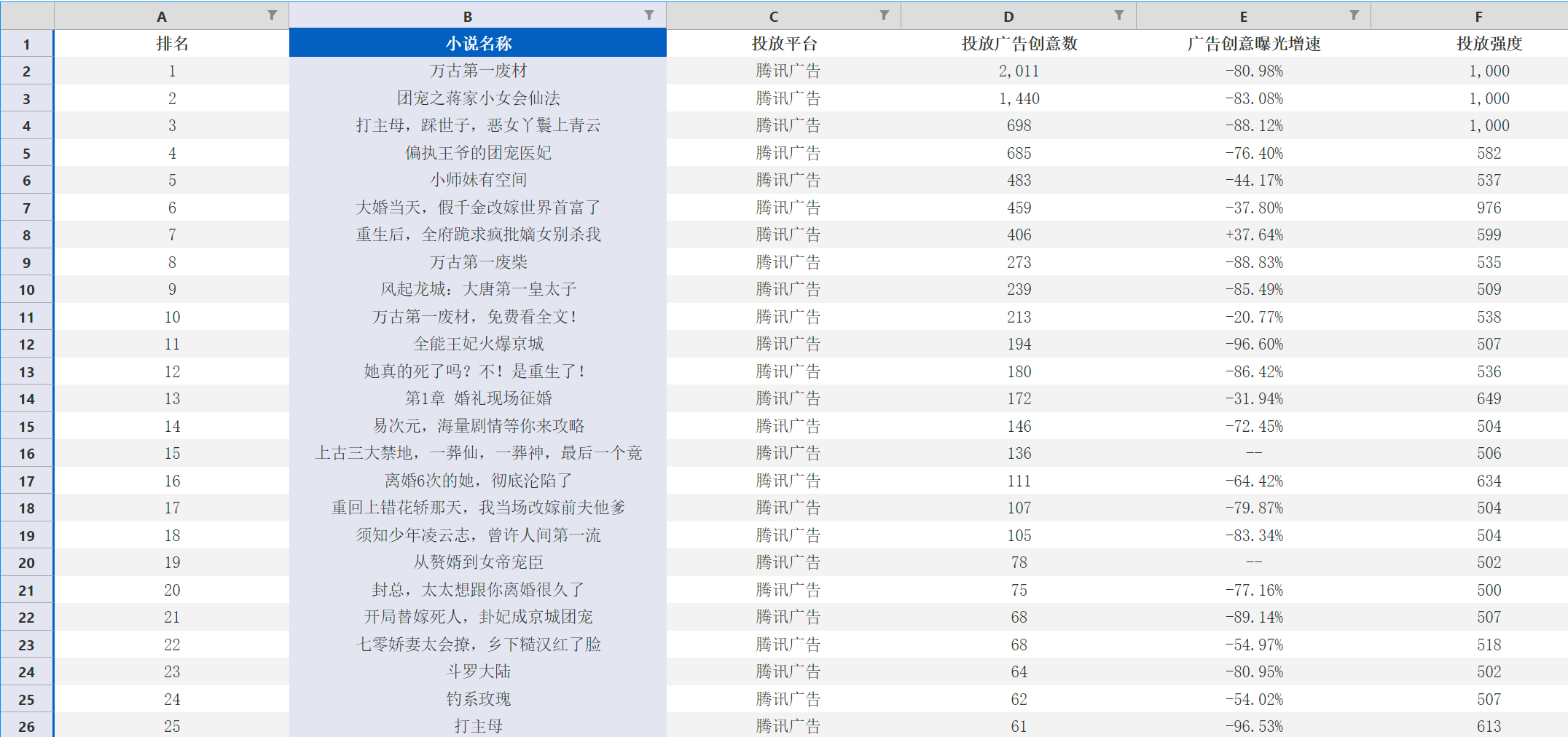The image size is (1568, 737).
Task: Click the cell 打主母 in row 26
Action: pos(478,726)
